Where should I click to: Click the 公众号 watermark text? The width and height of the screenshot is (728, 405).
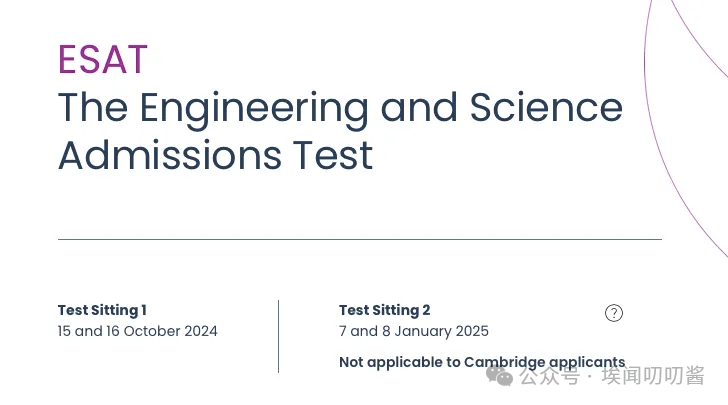(550, 376)
